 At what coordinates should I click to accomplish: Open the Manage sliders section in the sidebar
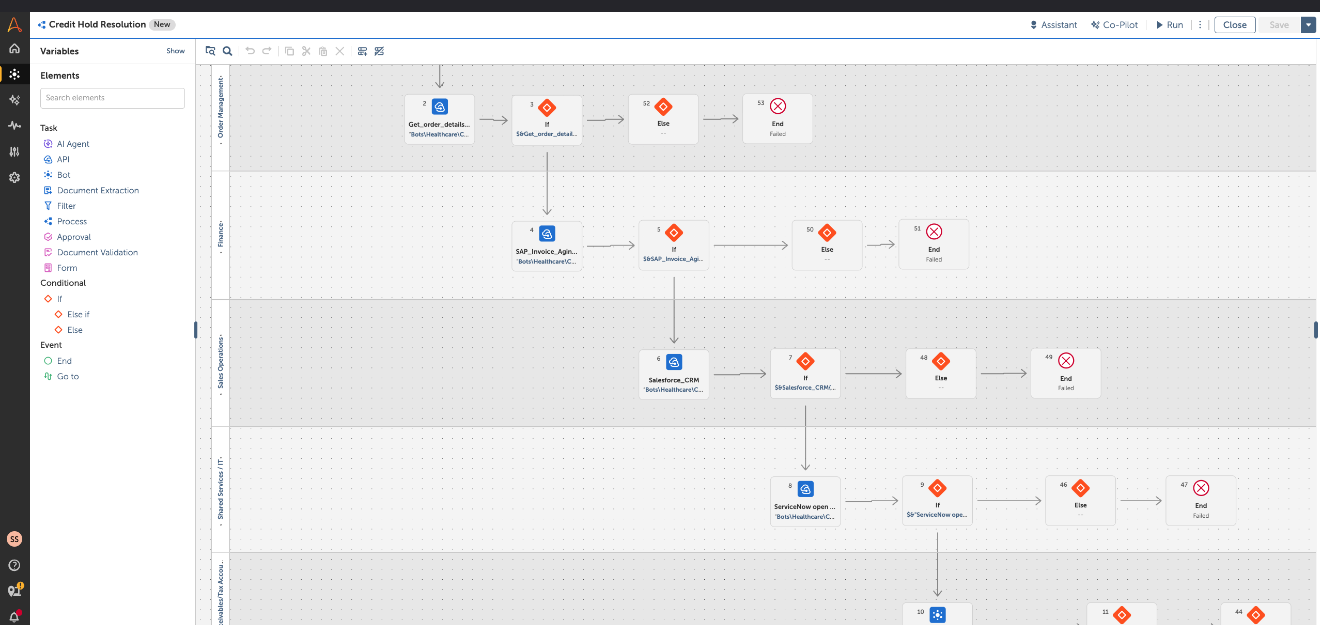[x=14, y=152]
